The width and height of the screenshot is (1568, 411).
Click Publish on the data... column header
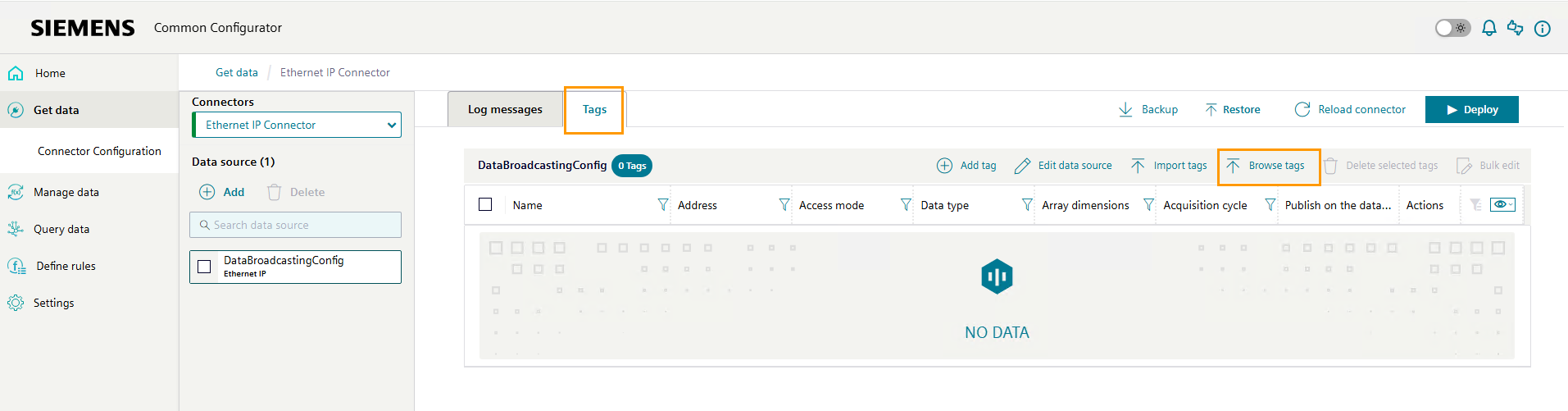[1338, 205]
